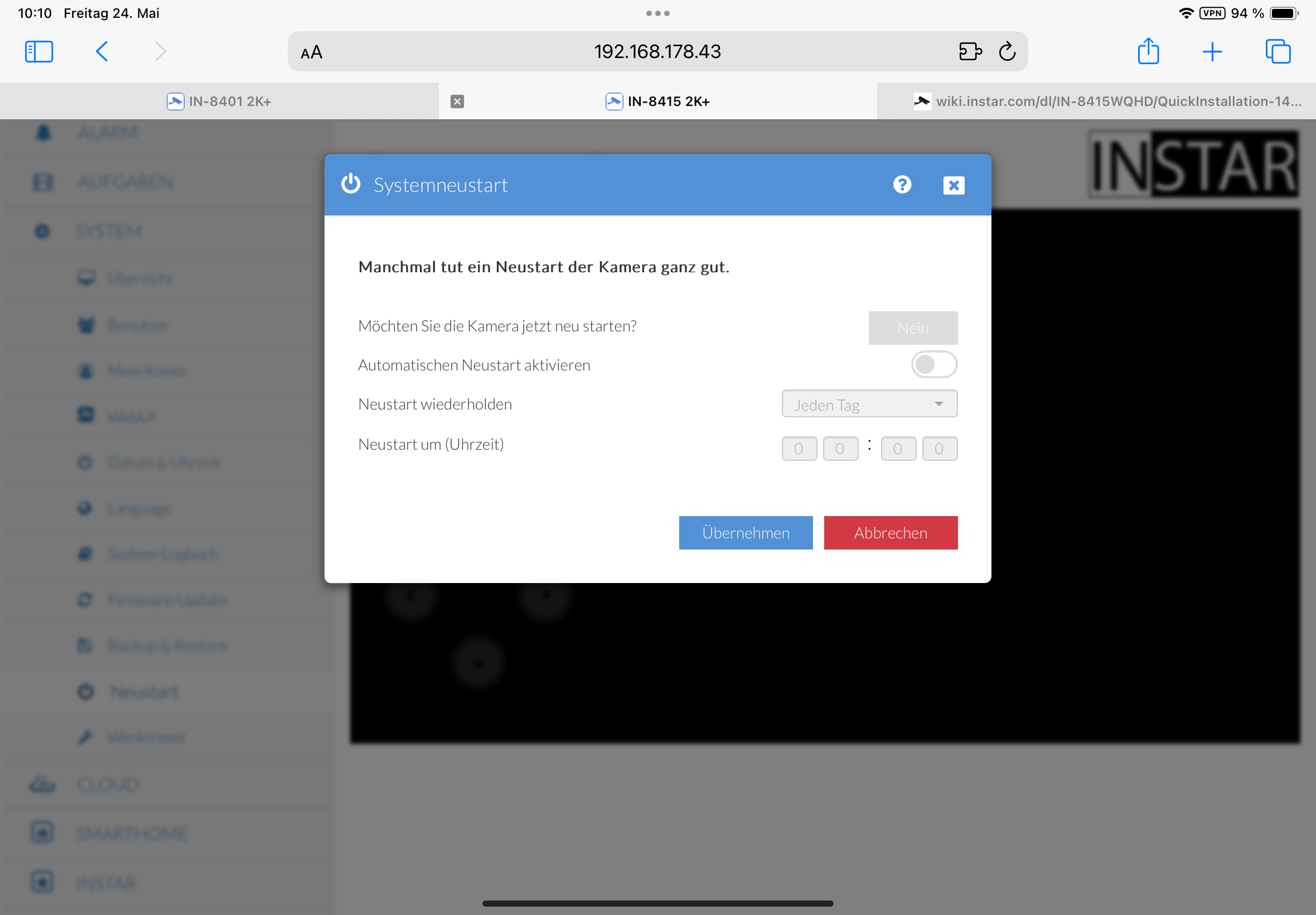Viewport: 1316px width, 915px height.
Task: Show the tab overview
Action: [1277, 51]
